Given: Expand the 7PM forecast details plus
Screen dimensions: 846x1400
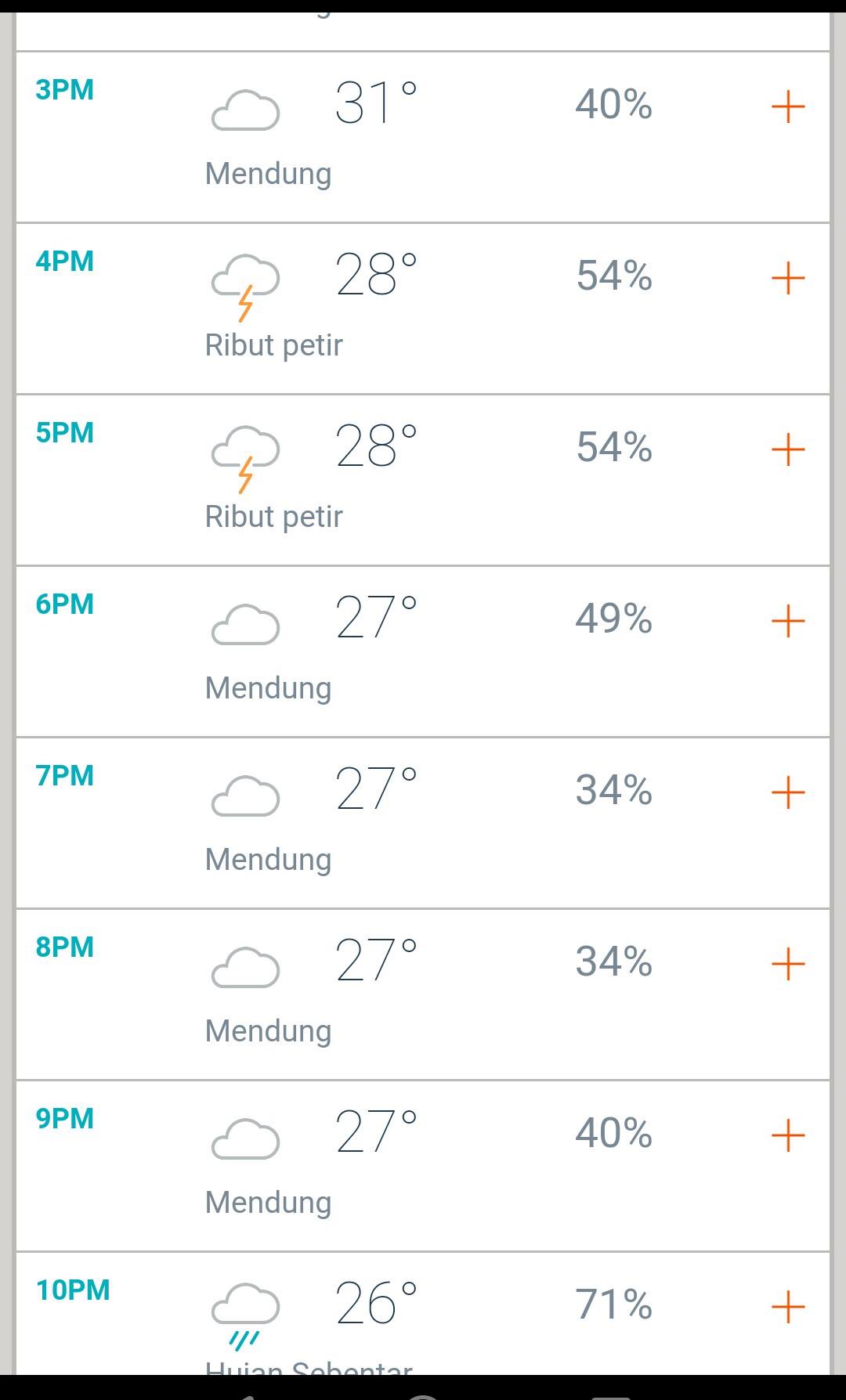Looking at the screenshot, I should (788, 792).
